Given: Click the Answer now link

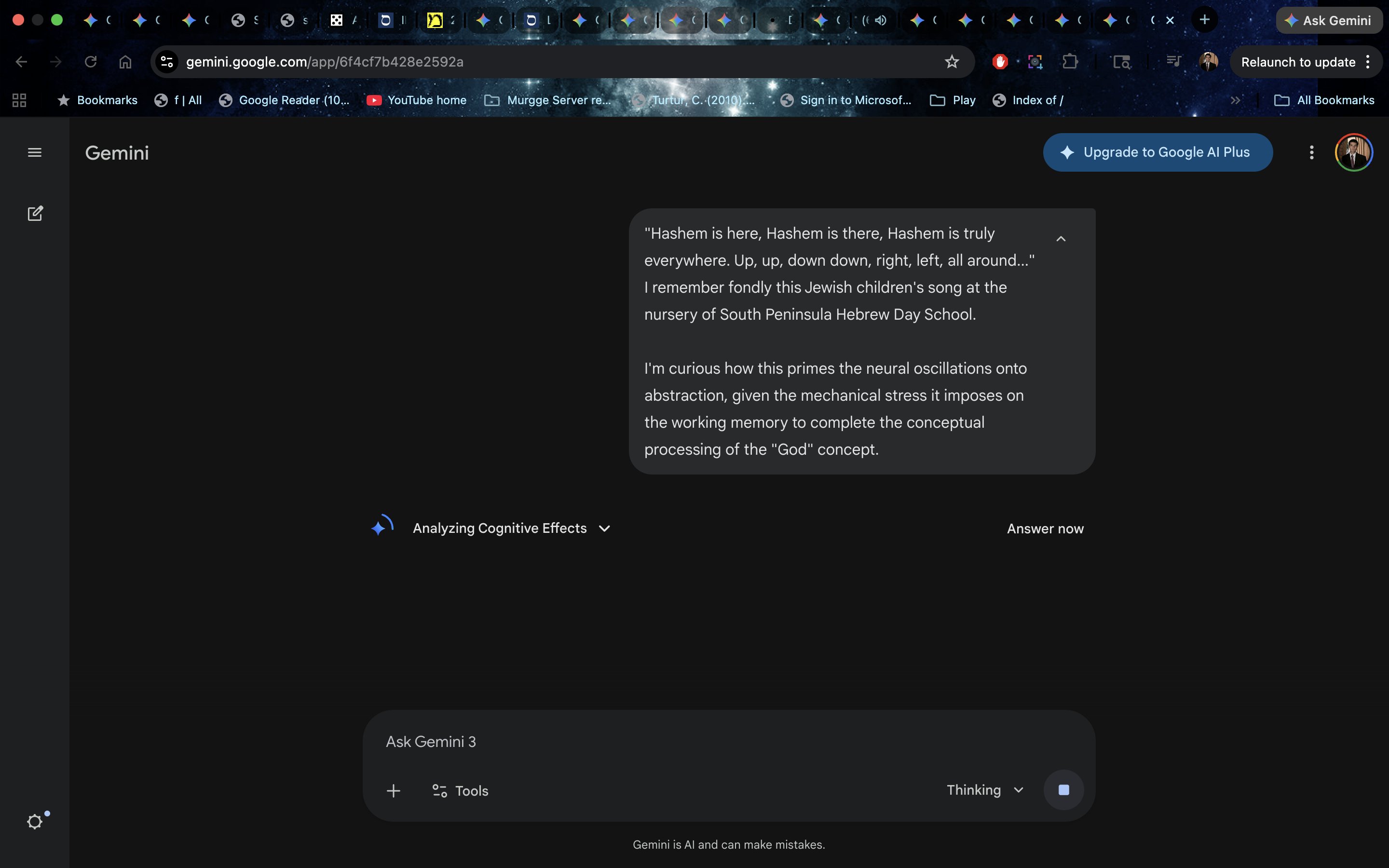Looking at the screenshot, I should [1045, 529].
